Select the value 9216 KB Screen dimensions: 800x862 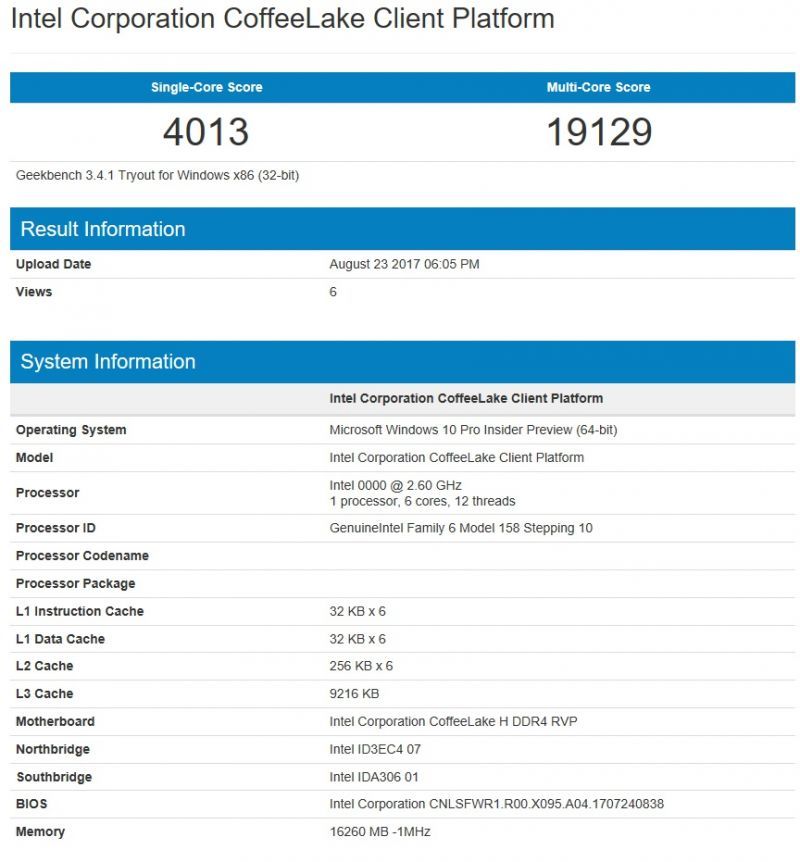354,693
